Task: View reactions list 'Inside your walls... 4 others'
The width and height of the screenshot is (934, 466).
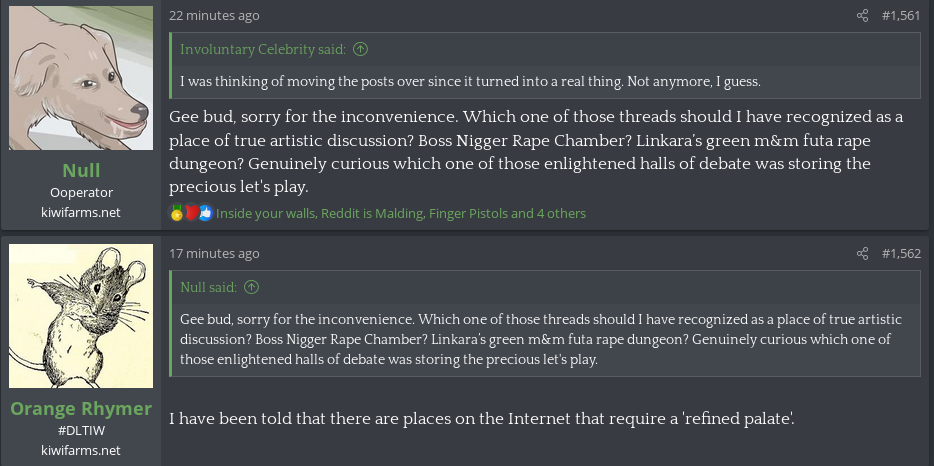Action: point(401,213)
